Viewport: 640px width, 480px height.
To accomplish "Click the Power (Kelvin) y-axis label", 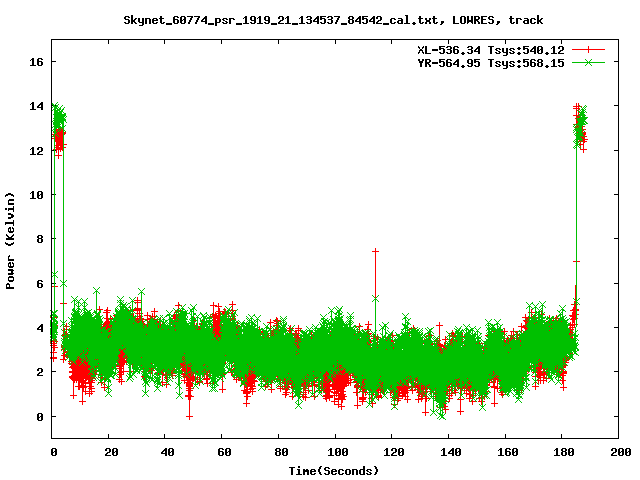I will pyautogui.click(x=10, y=241).
